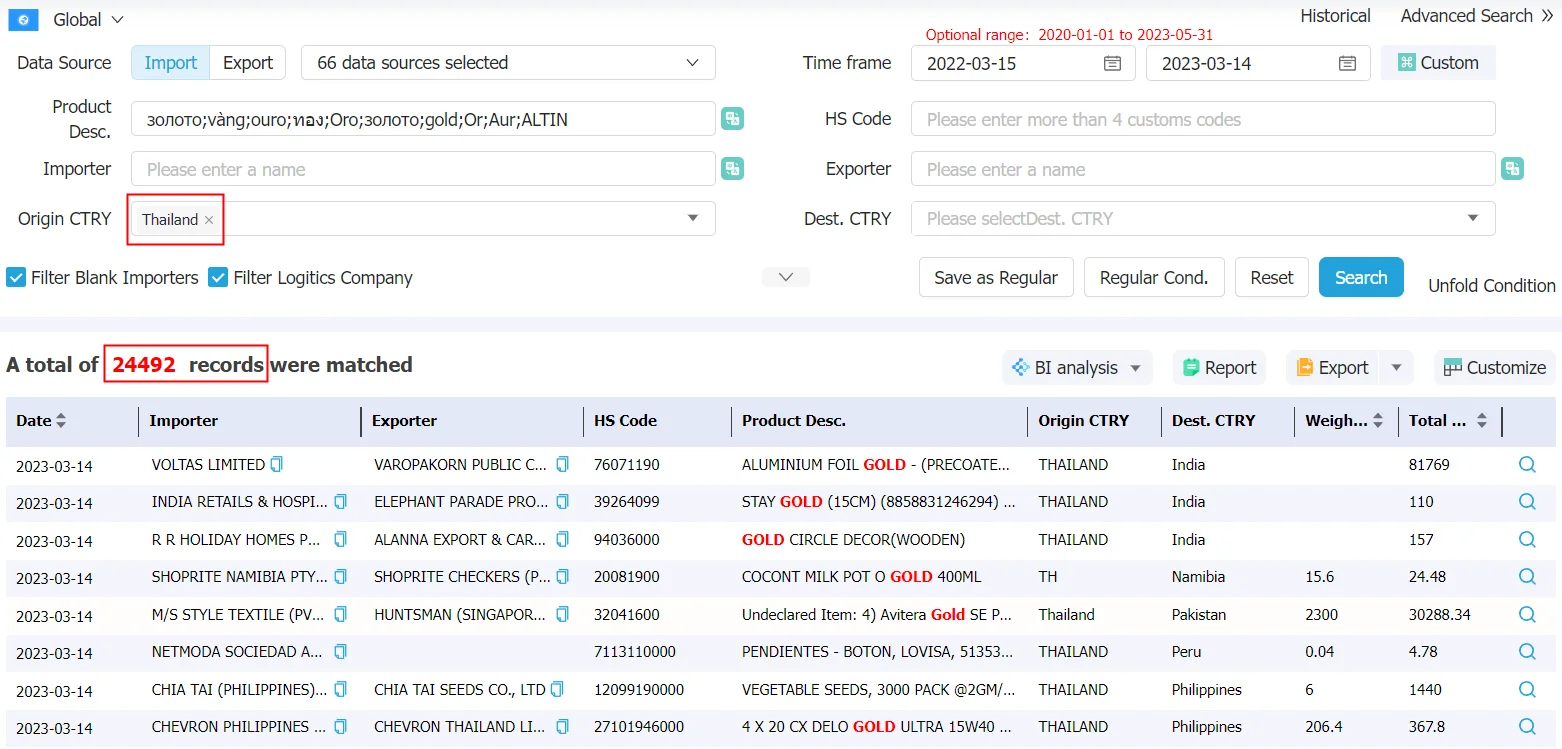Viewport: 1562px width, 749px height.
Task: View details of NETMODA SOCIEDAD record
Action: coord(1527,652)
